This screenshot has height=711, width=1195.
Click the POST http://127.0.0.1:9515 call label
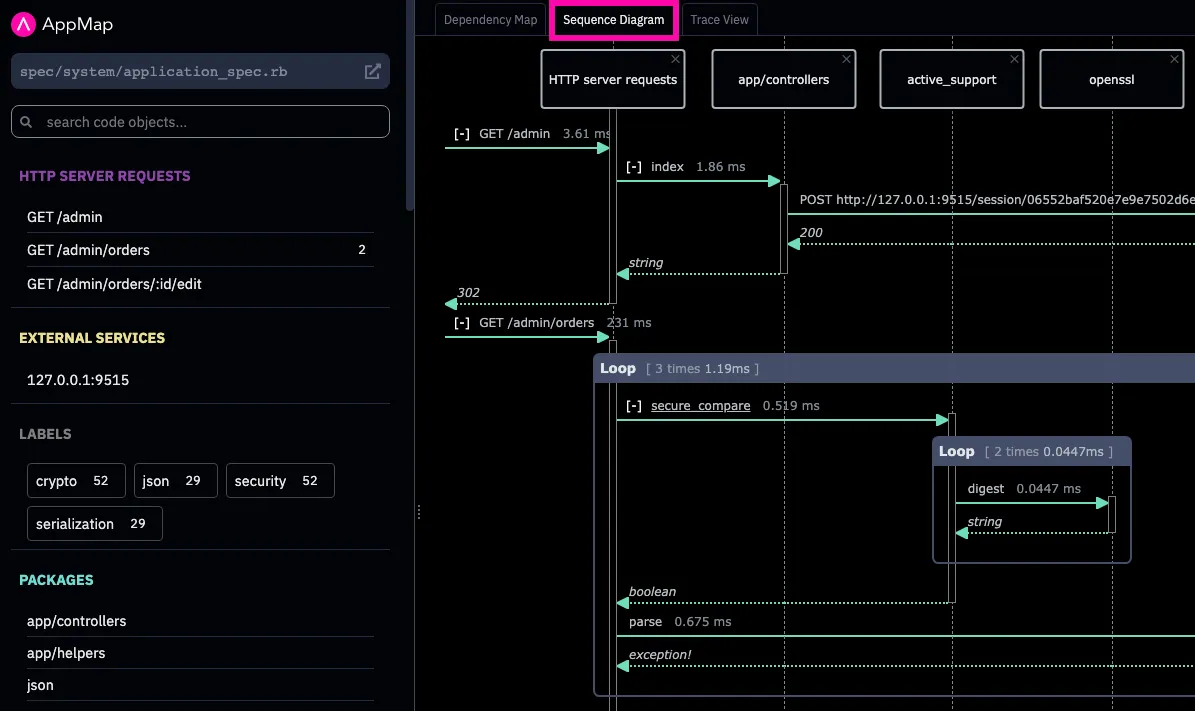997,200
